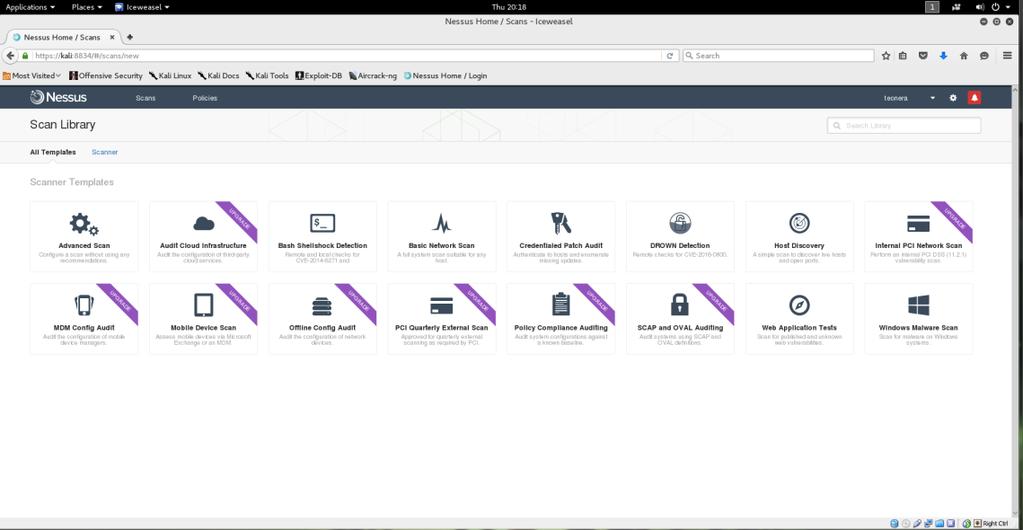Viewport: 1023px width, 530px height.
Task: Select the Nessus Home / Scans browser tab
Action: [x=63, y=37]
